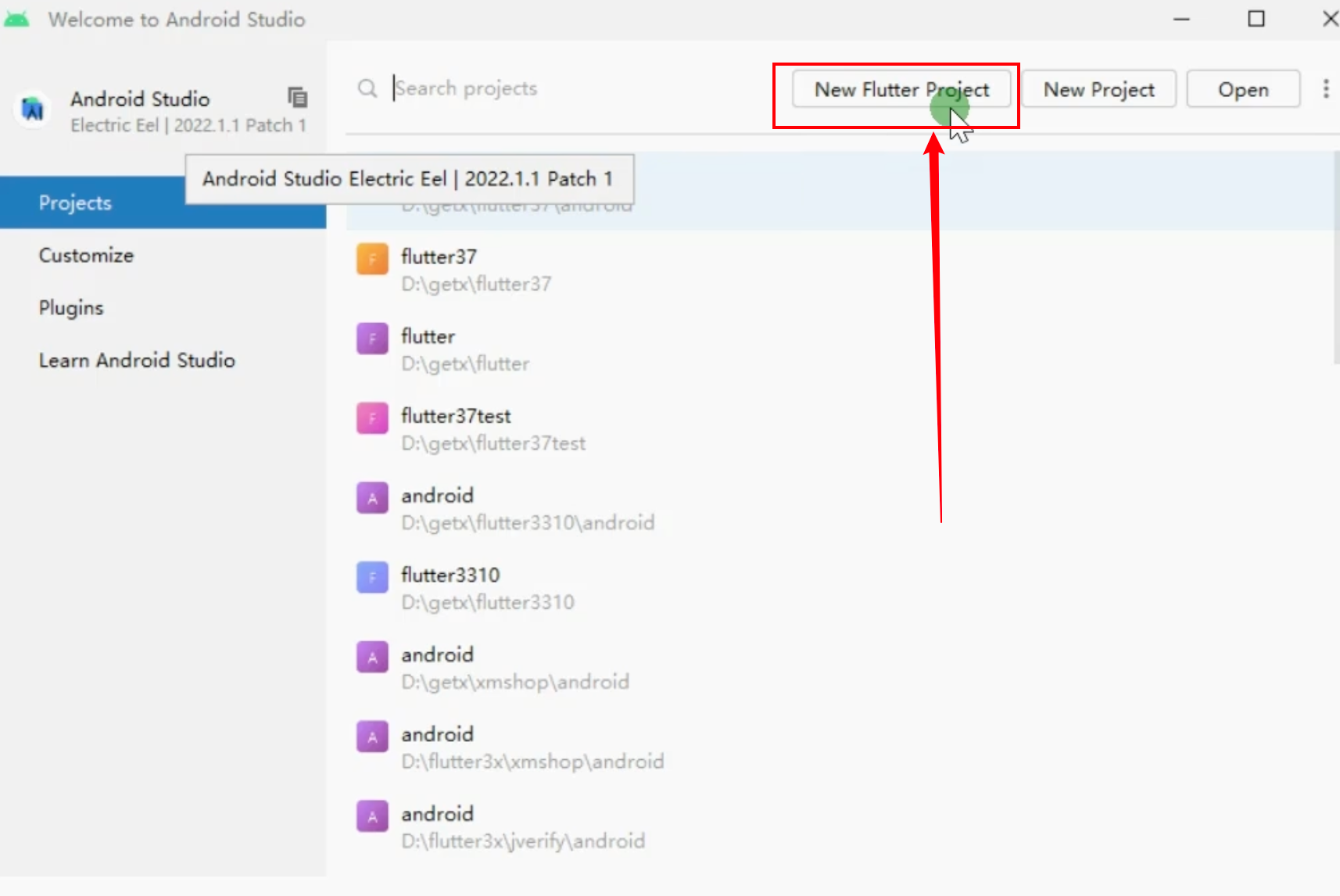
Task: Click Electric Eel version text in sidebar
Action: pyautogui.click(x=188, y=125)
